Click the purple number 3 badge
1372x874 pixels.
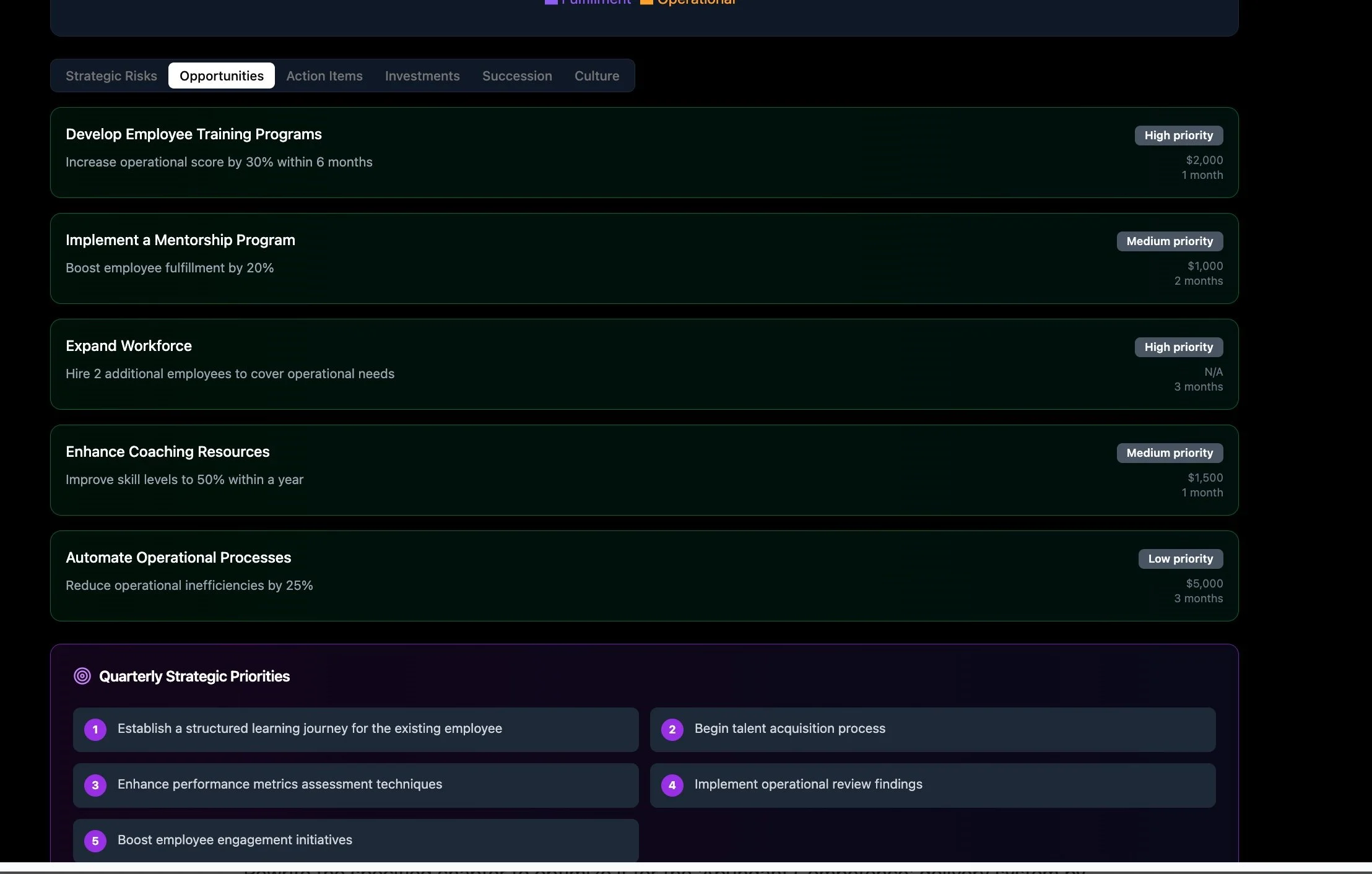tap(95, 785)
